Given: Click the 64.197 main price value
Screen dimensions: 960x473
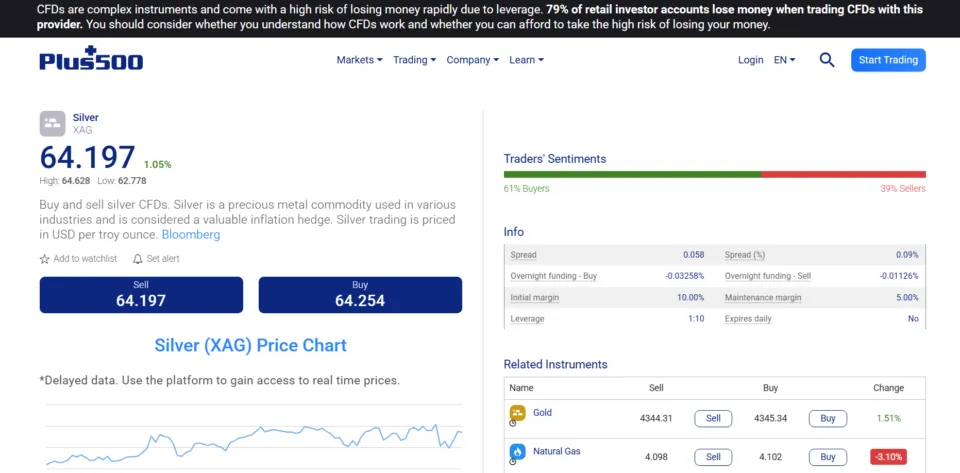Looking at the screenshot, I should tap(88, 157).
